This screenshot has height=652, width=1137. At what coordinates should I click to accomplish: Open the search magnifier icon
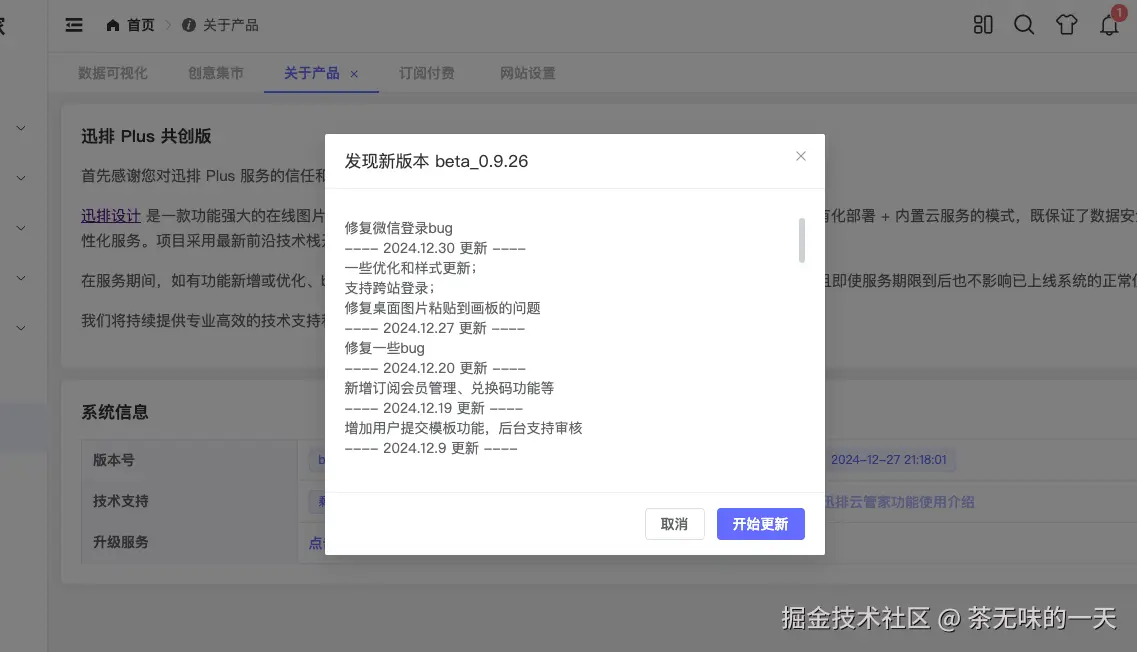1024,25
